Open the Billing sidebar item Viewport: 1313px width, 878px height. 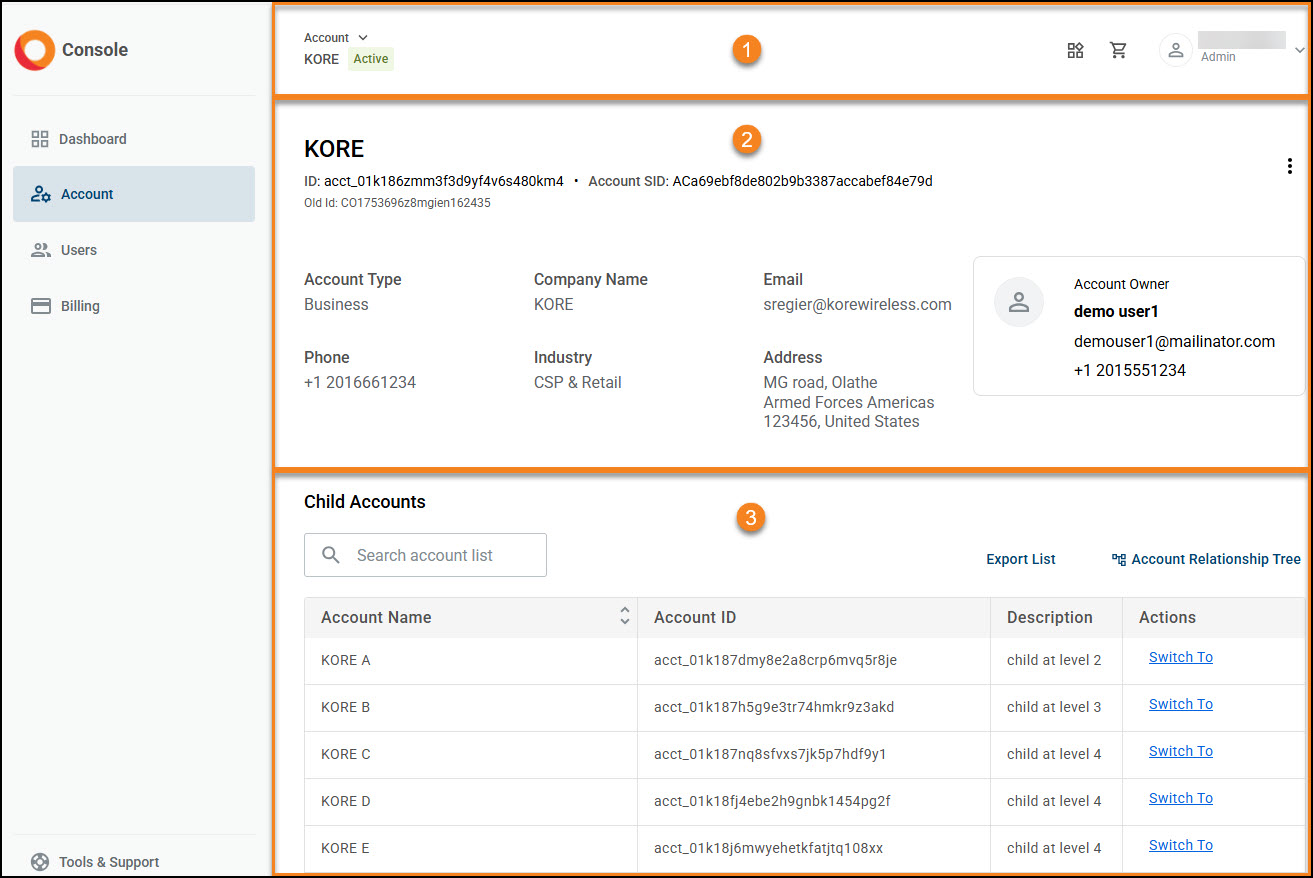[80, 306]
